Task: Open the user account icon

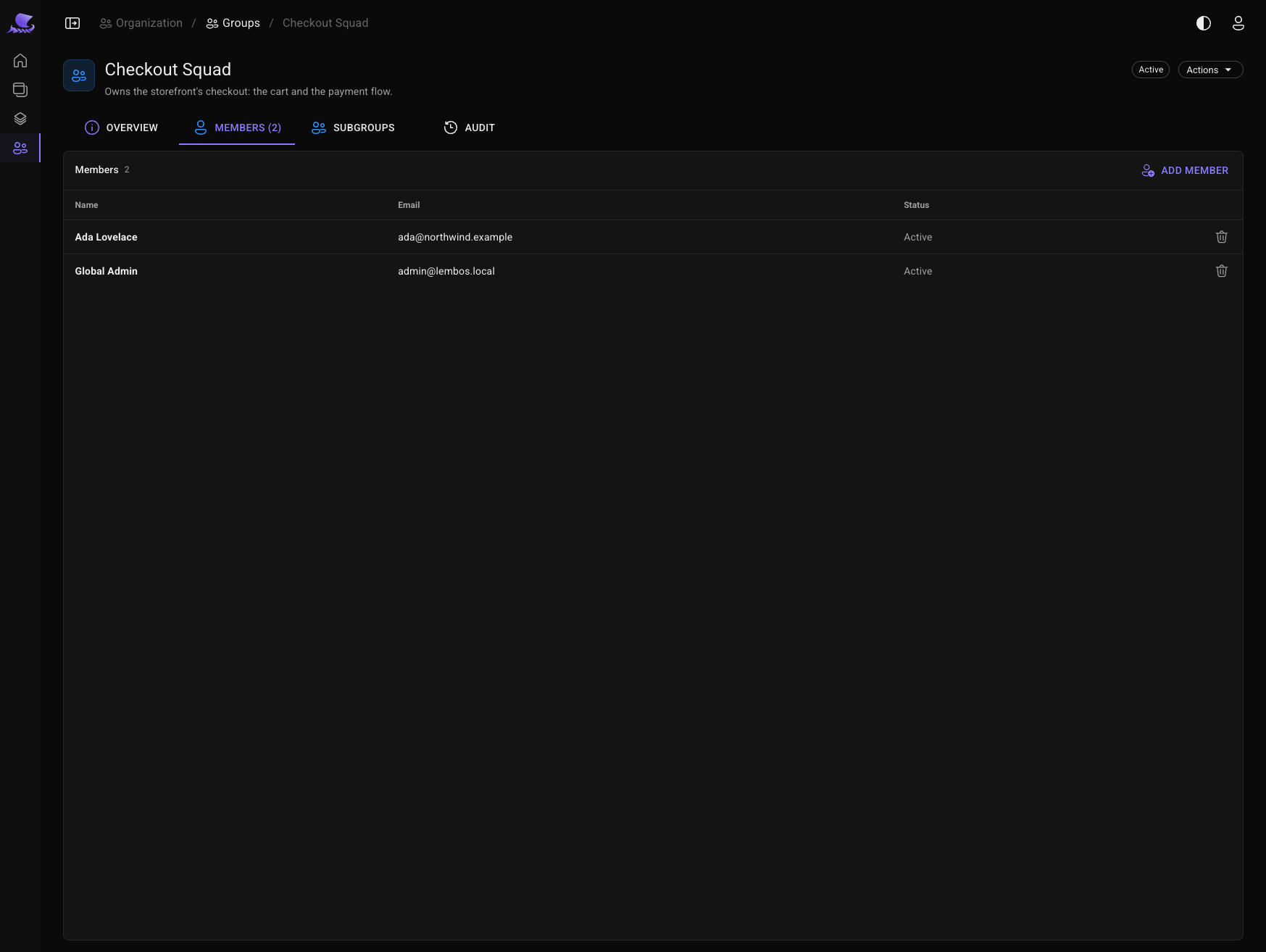Action: coord(1238,23)
